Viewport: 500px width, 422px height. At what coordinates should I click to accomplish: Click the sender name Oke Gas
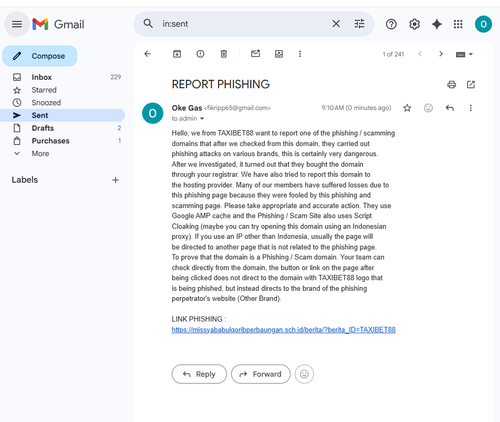click(x=187, y=108)
